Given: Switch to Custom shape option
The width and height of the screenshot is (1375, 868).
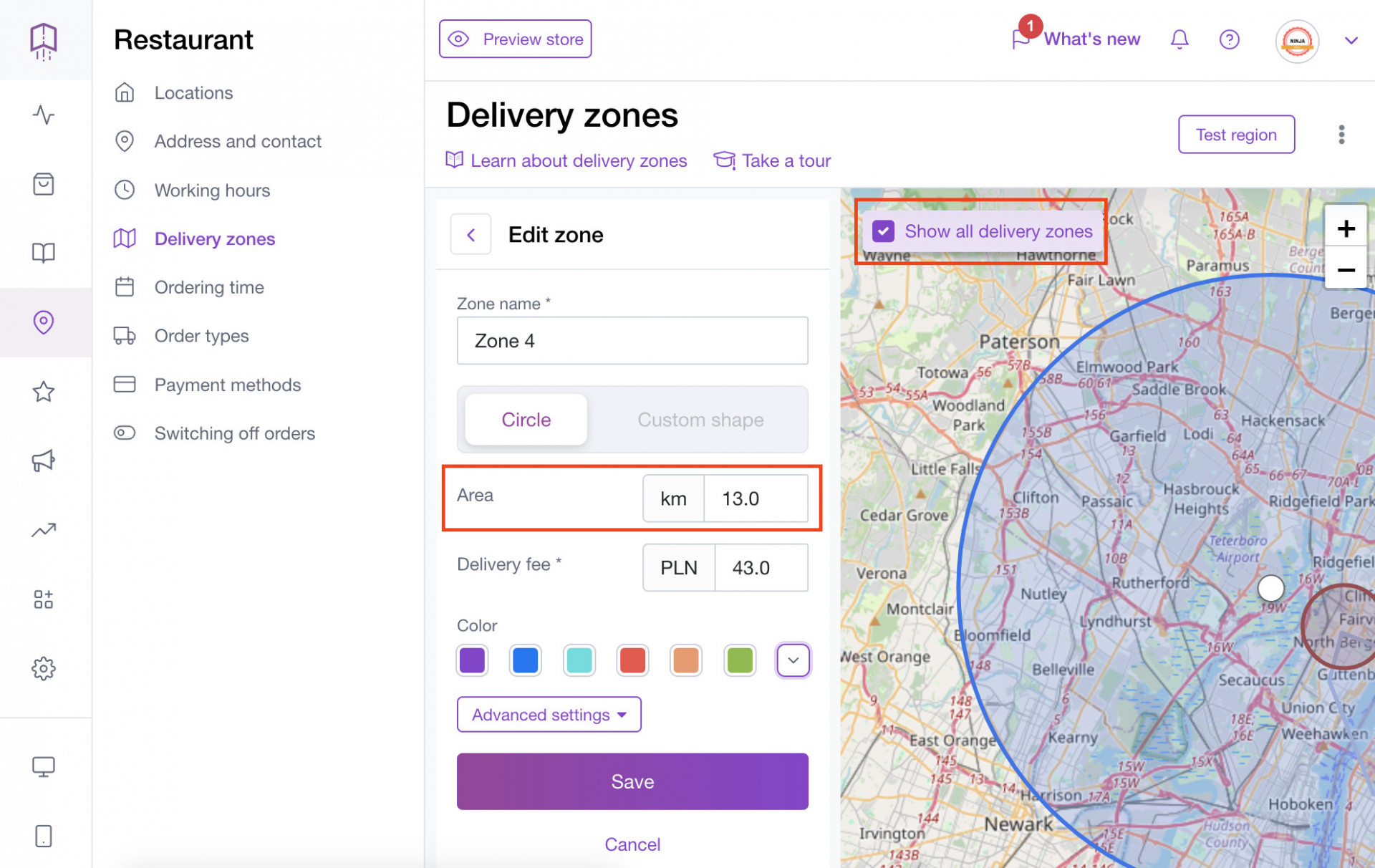Looking at the screenshot, I should (700, 420).
